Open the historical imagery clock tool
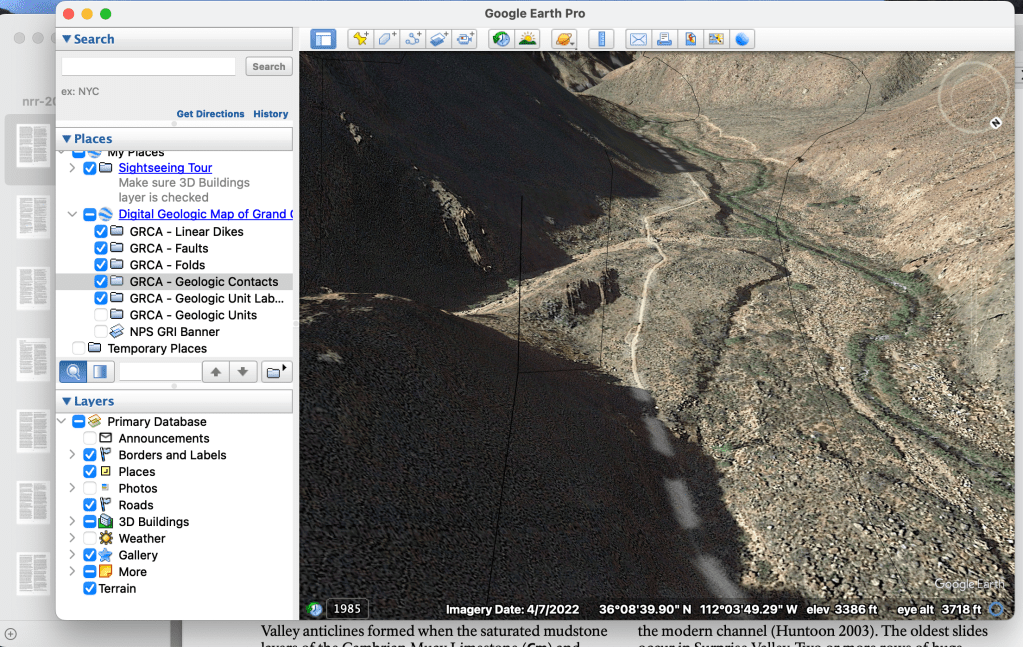 tap(500, 39)
